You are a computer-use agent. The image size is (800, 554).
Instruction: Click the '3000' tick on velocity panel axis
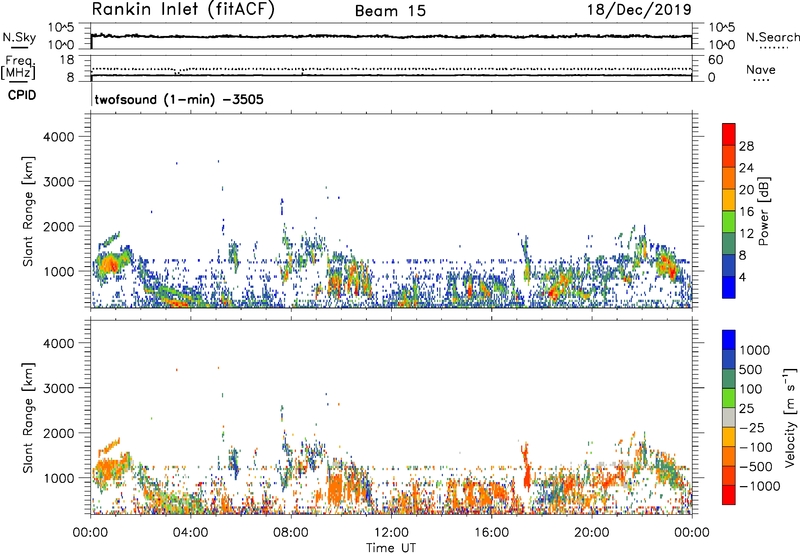pyautogui.click(x=58, y=388)
